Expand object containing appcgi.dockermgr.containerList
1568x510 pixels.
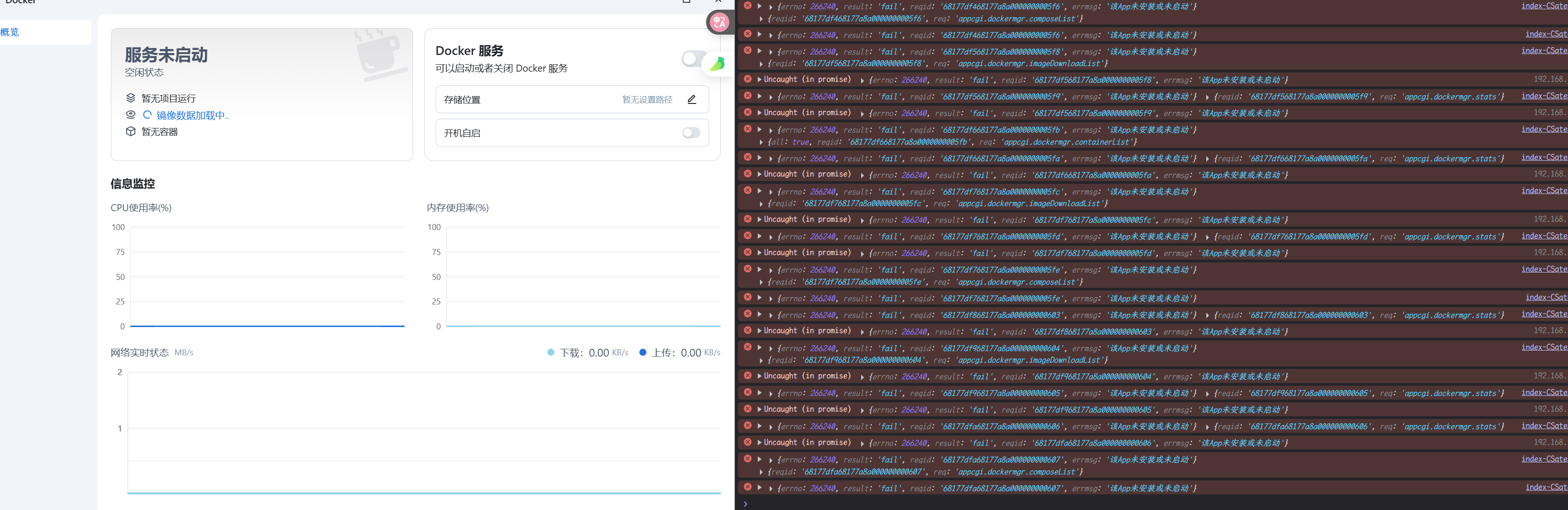[761, 142]
